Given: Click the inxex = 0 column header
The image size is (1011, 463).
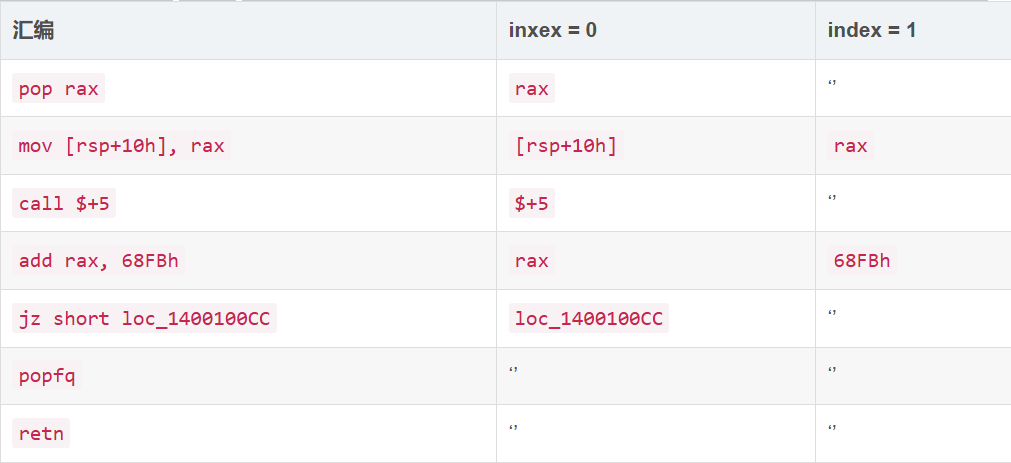Looking at the screenshot, I should (x=553, y=30).
